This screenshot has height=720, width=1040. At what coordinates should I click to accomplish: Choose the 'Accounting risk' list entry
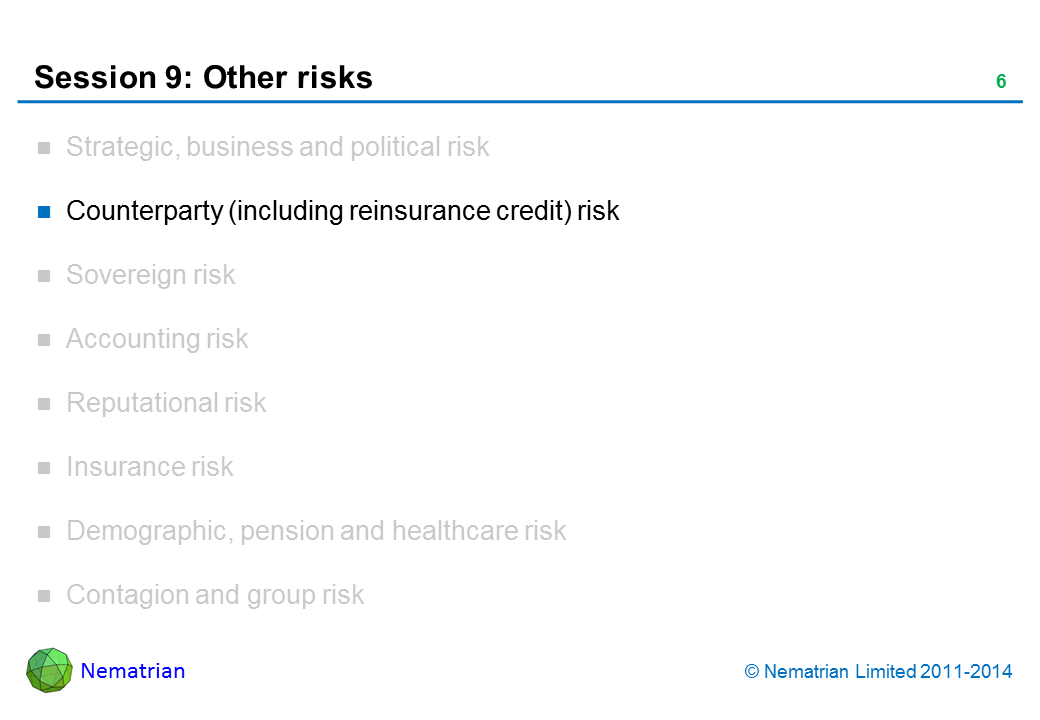coord(157,339)
